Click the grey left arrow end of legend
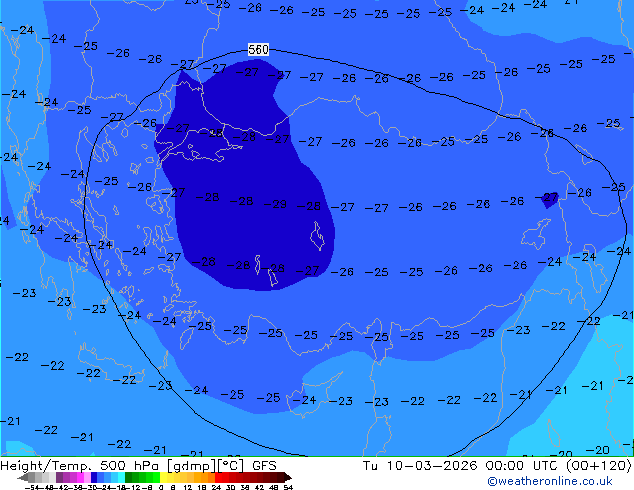The height and width of the screenshot is (490, 634). tap(23, 477)
